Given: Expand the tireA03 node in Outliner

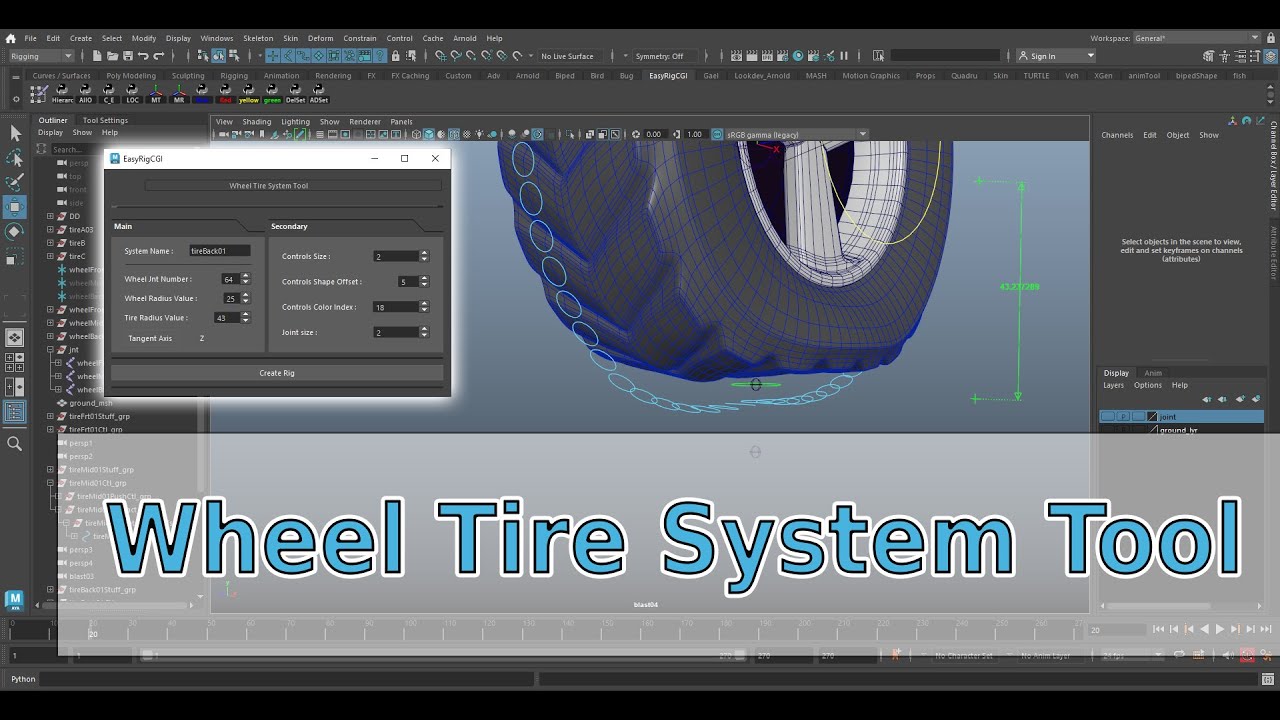Looking at the screenshot, I should pyautogui.click(x=50, y=229).
